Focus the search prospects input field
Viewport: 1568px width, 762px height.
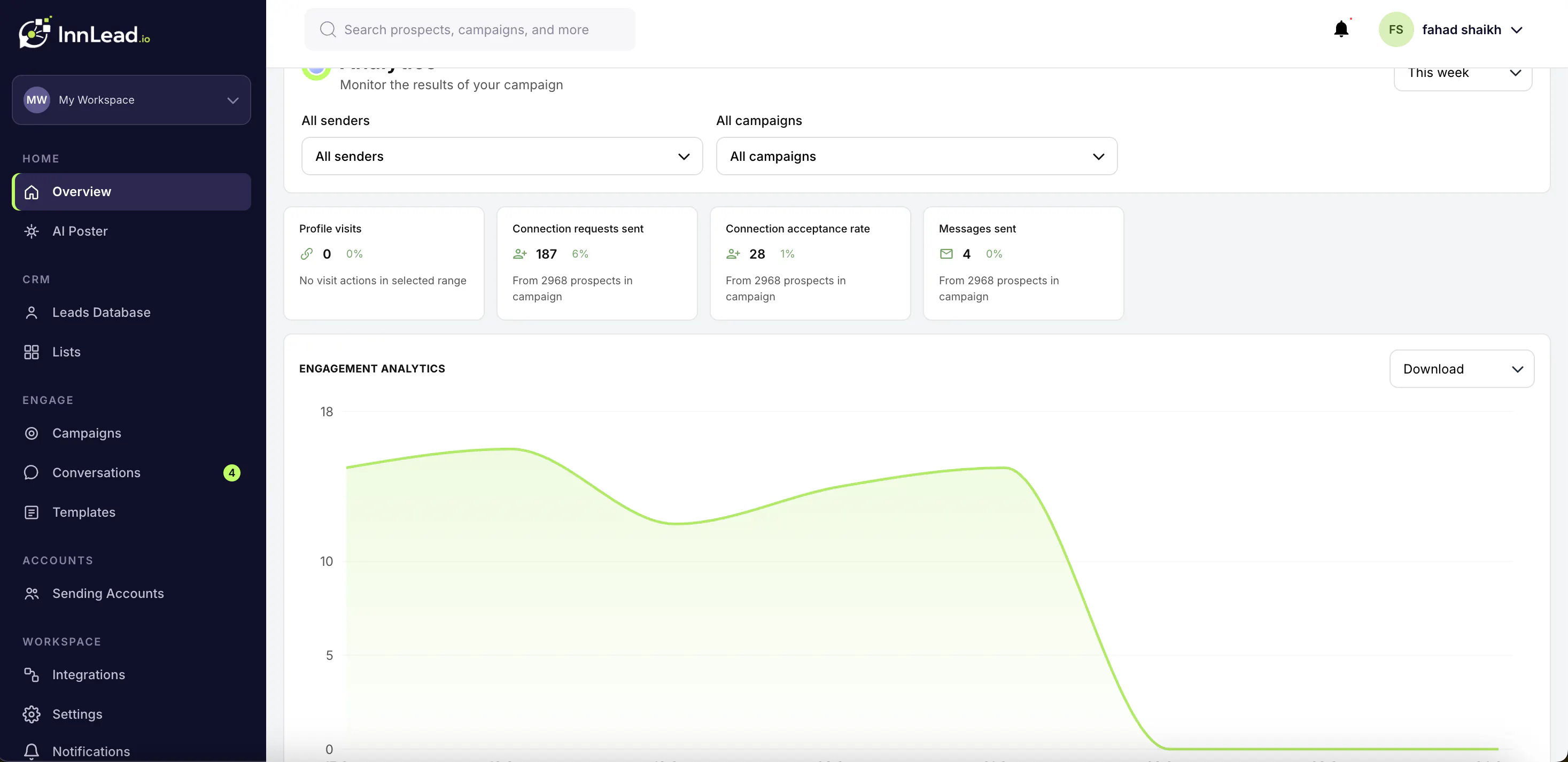click(469, 29)
